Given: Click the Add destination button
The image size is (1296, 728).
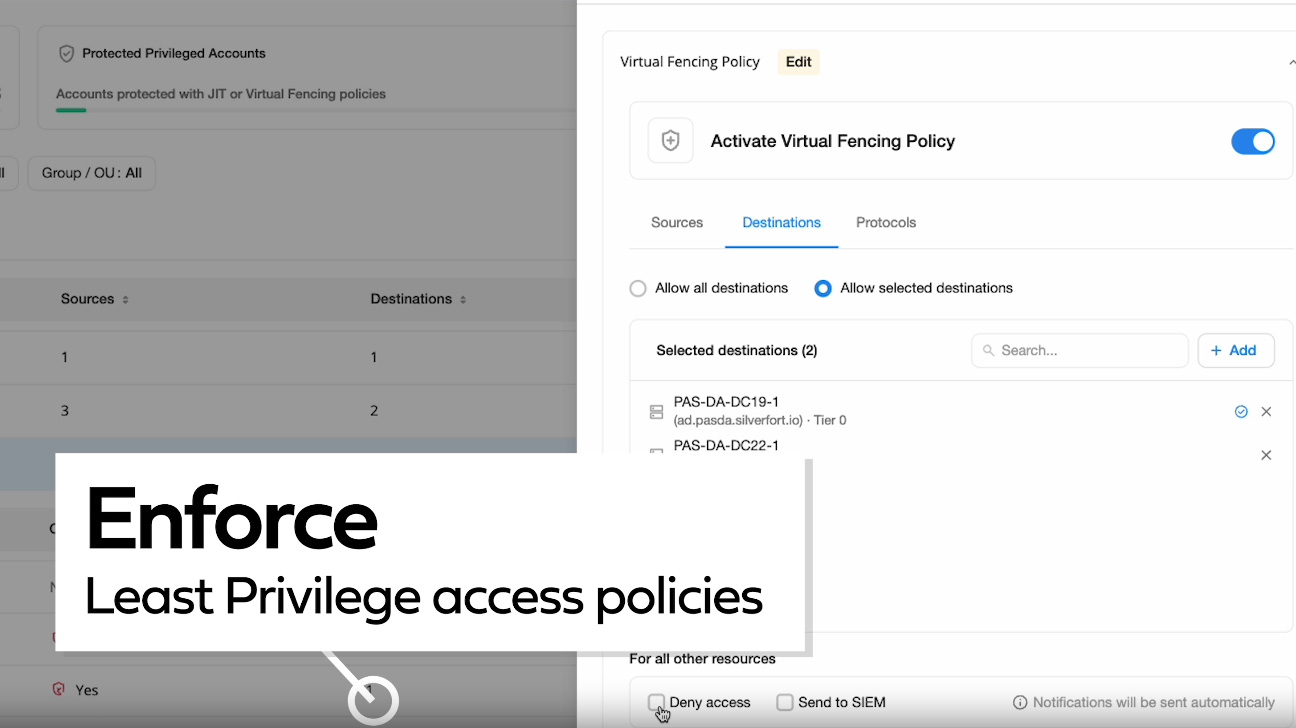Looking at the screenshot, I should point(1236,350).
